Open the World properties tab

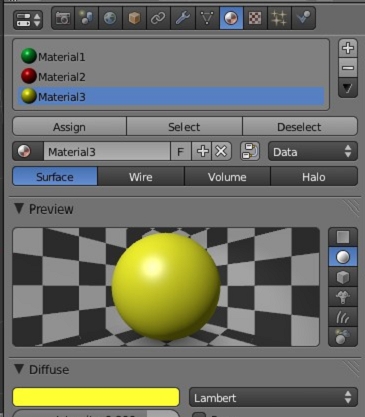pos(110,18)
